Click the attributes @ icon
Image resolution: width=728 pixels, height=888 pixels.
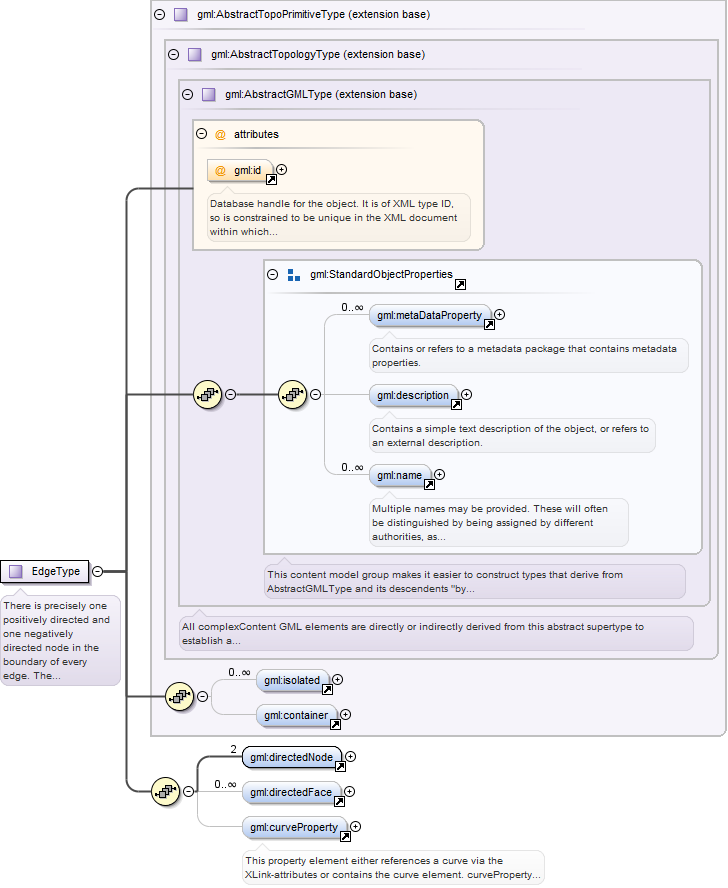(220, 135)
